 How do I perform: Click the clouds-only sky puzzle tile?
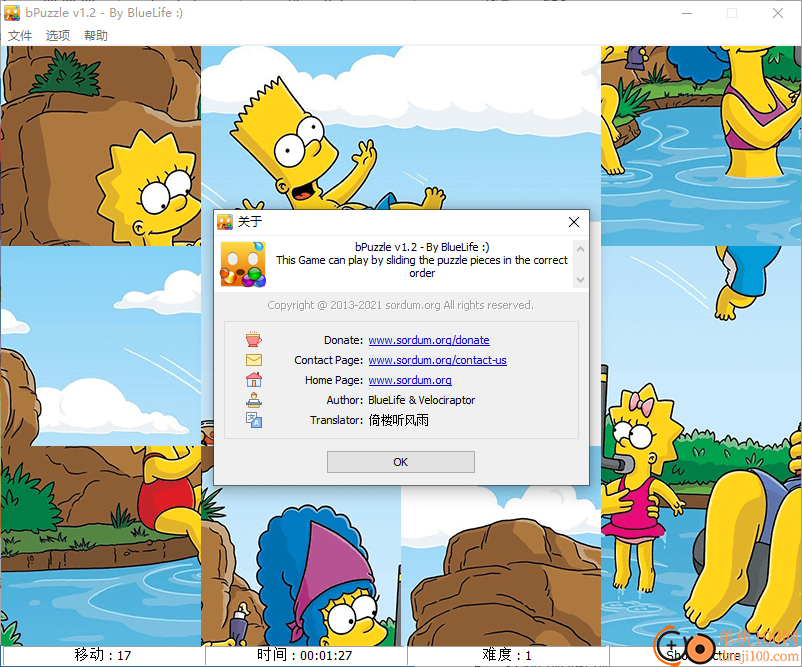[x=101, y=346]
